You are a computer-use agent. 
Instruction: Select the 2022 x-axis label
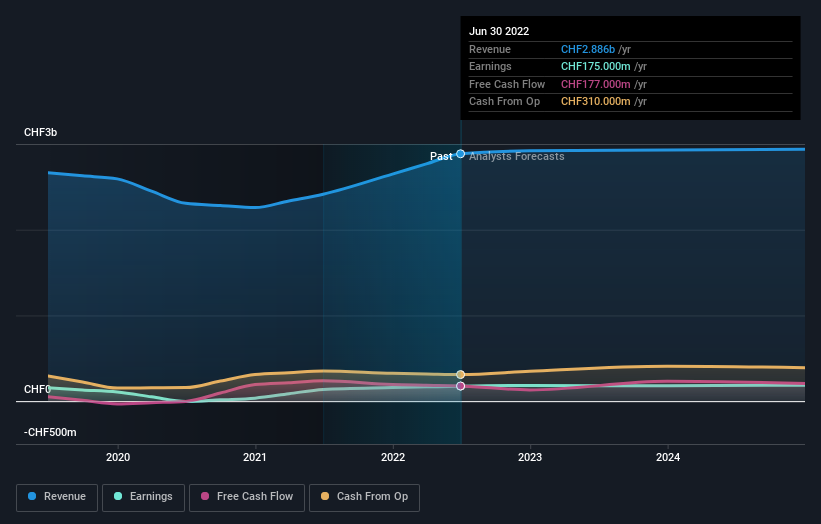click(393, 457)
